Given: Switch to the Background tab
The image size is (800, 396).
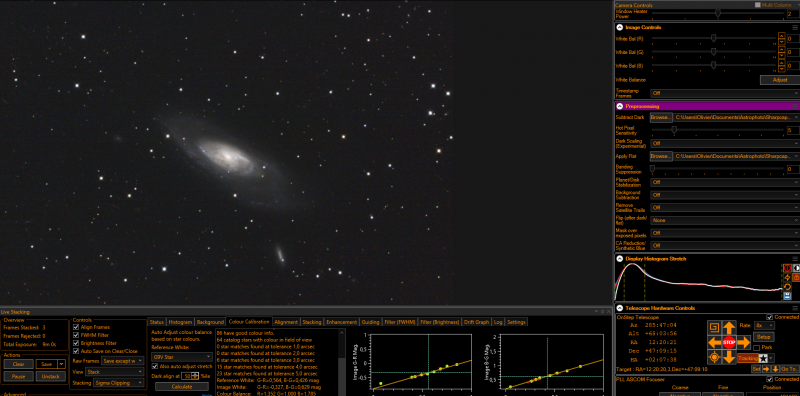Looking at the screenshot, I should point(210,322).
